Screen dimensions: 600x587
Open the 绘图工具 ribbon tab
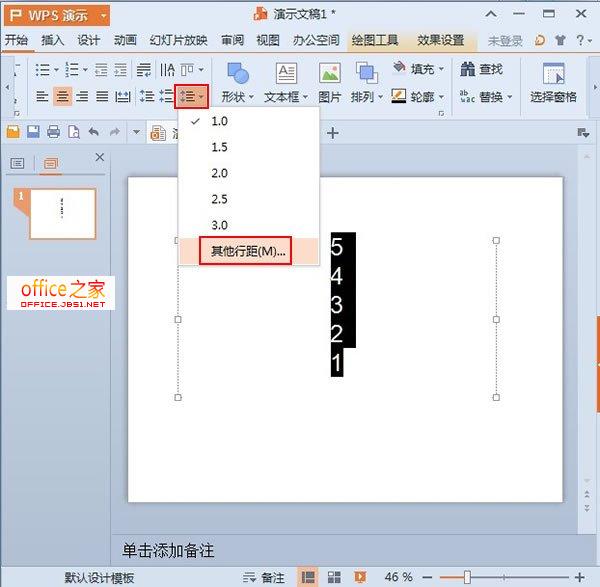pos(375,40)
